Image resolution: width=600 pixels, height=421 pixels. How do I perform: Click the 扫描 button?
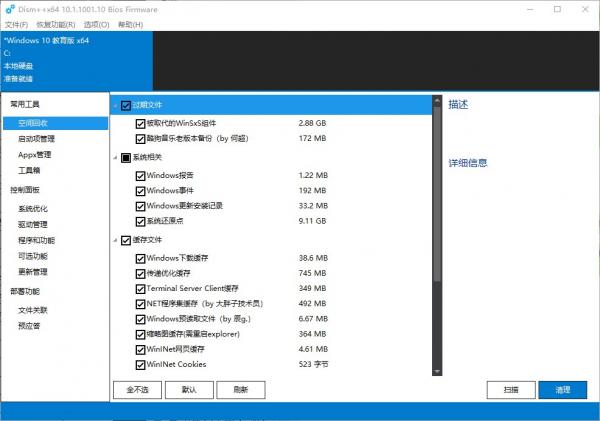(x=511, y=390)
